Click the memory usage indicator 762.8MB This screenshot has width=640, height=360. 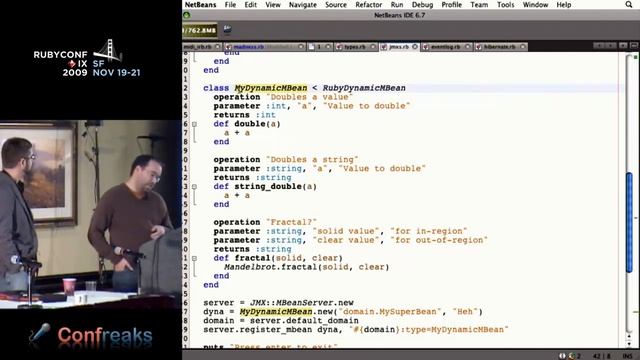point(200,30)
